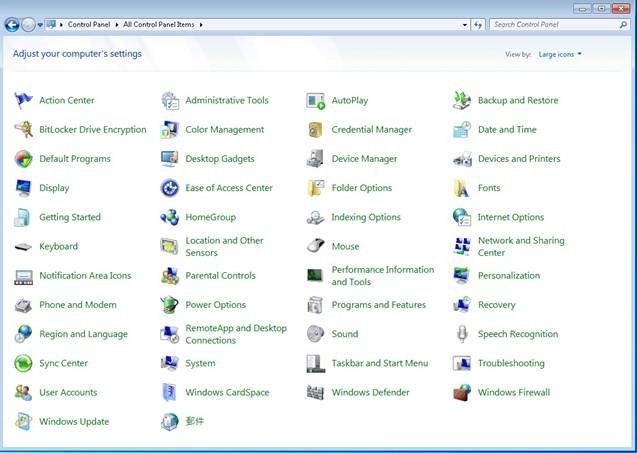
Task: Open the Keyboard link
Action: [x=58, y=246]
